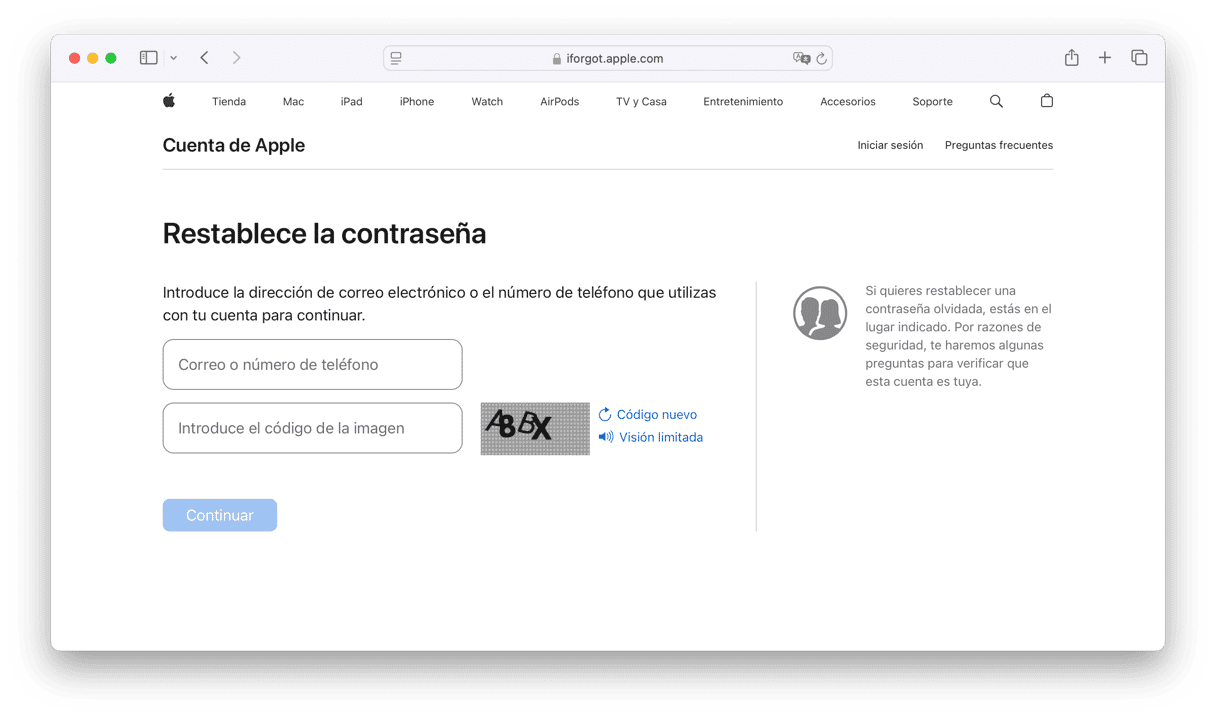Click the Continuar button
Screen dimensions: 1216x718
(220, 515)
